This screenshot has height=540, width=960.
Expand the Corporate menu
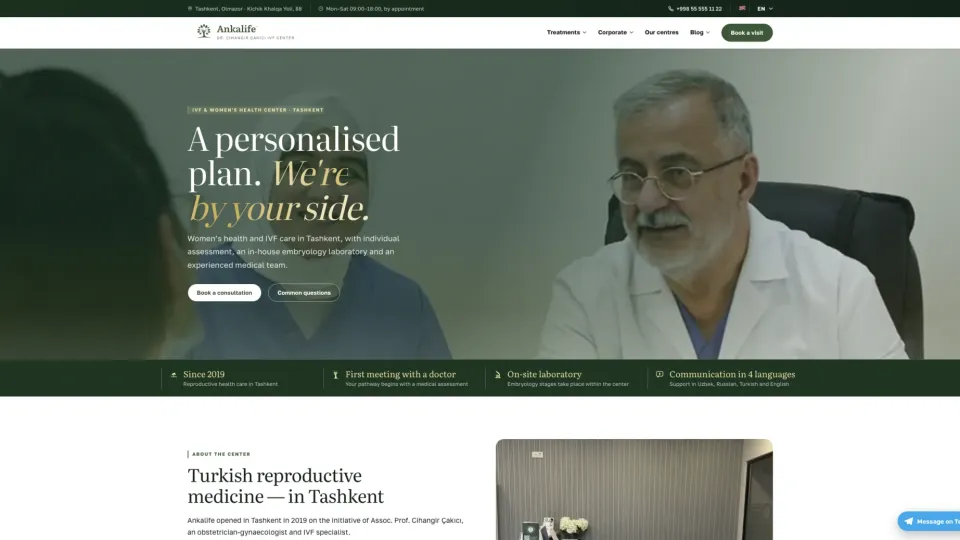(x=615, y=32)
